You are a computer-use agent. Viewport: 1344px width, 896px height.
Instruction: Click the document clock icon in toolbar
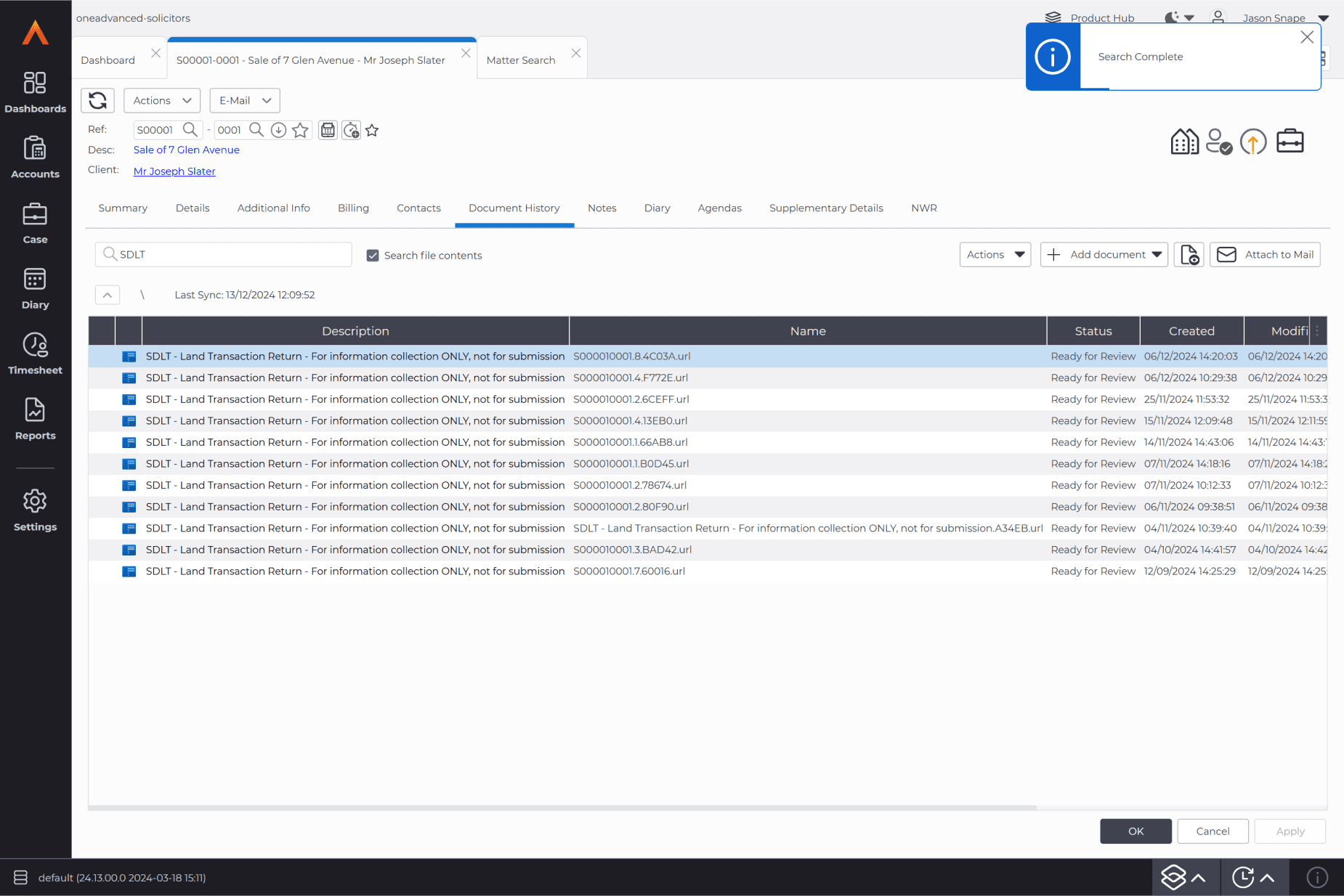click(x=1189, y=255)
